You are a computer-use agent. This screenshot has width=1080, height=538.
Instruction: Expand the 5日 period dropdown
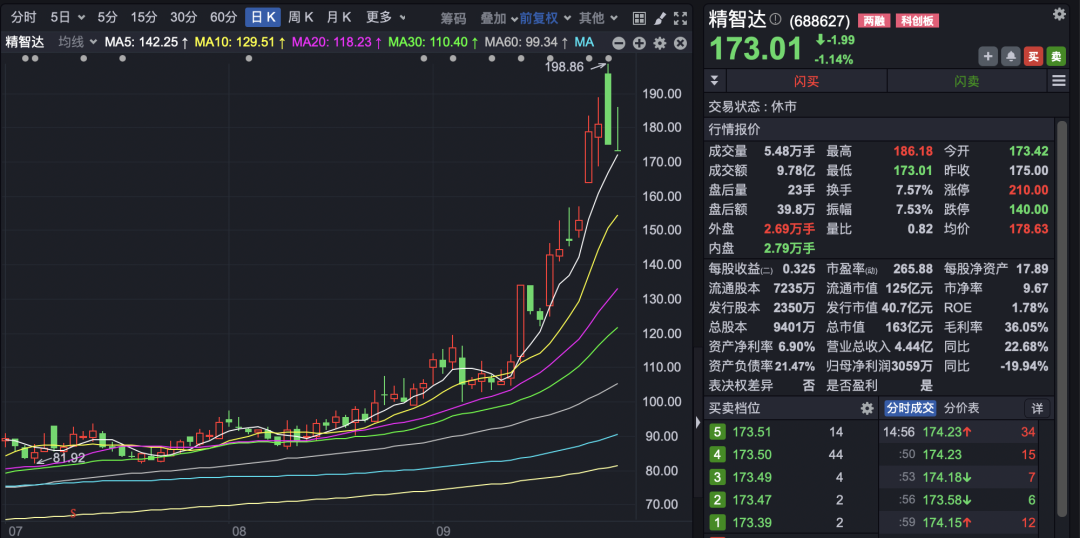point(68,17)
